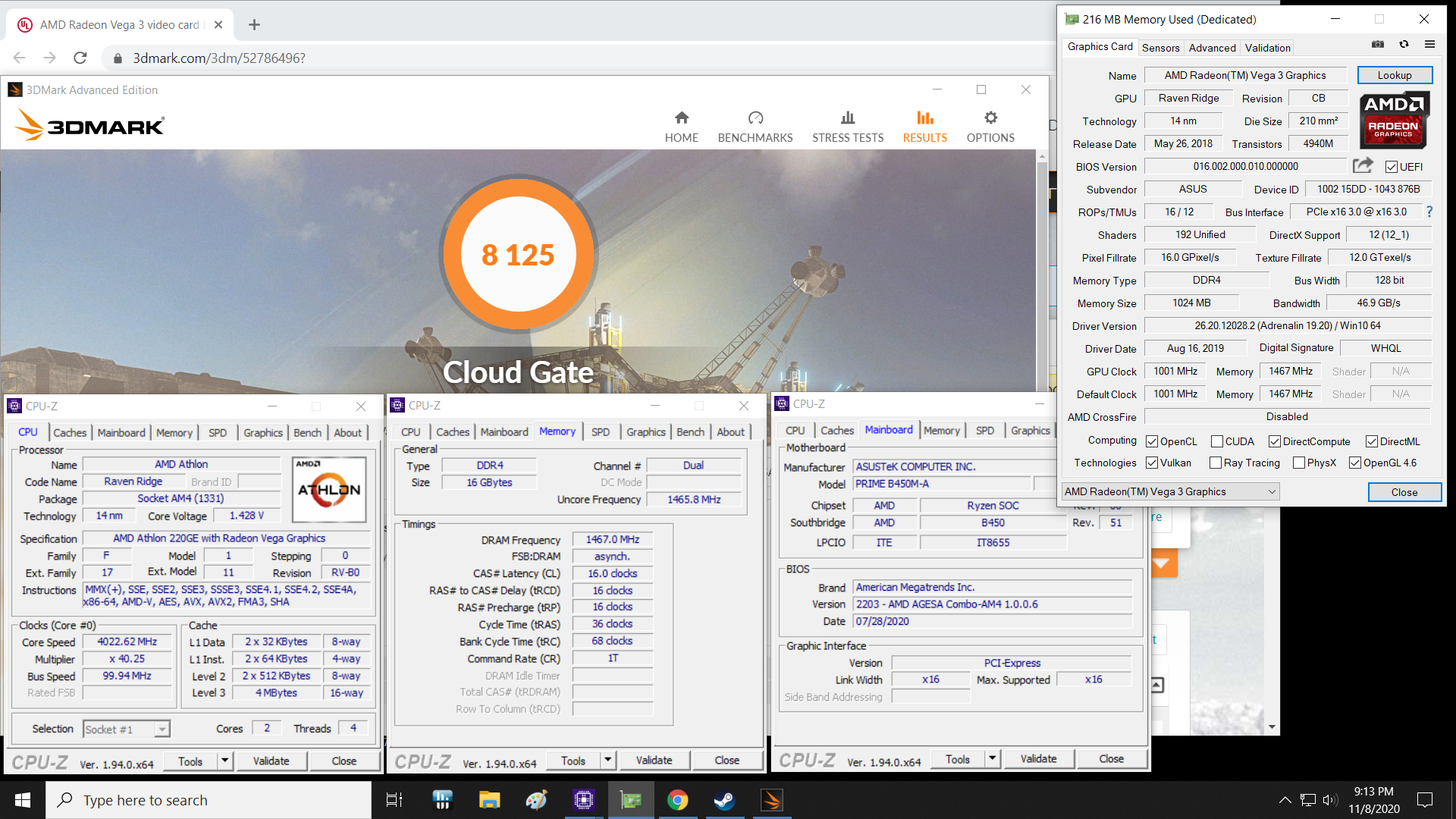The height and width of the screenshot is (819, 1456).
Task: Toggle the PhysX checkbox
Action: [1299, 463]
